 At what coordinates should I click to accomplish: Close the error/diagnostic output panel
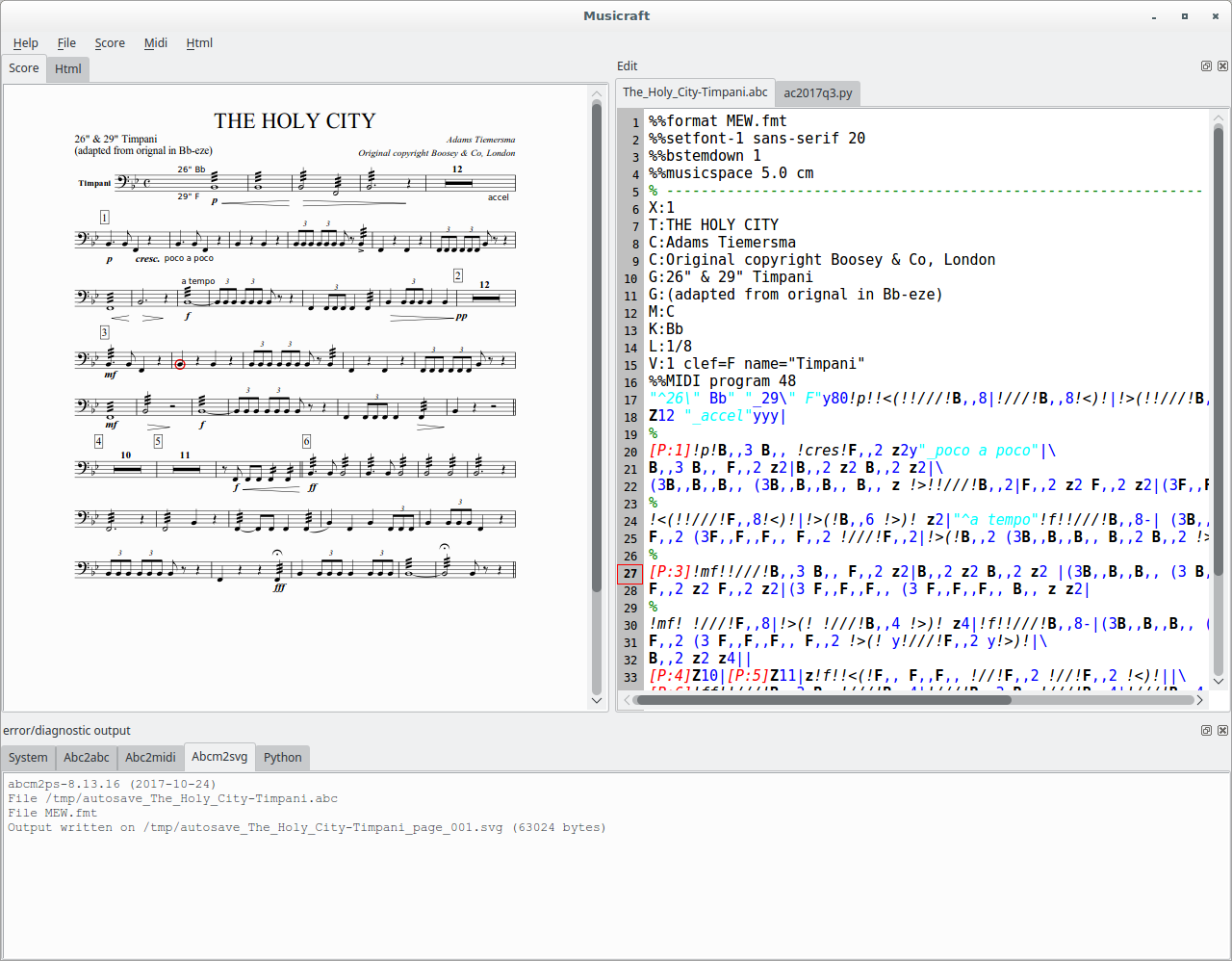pos(1222,731)
